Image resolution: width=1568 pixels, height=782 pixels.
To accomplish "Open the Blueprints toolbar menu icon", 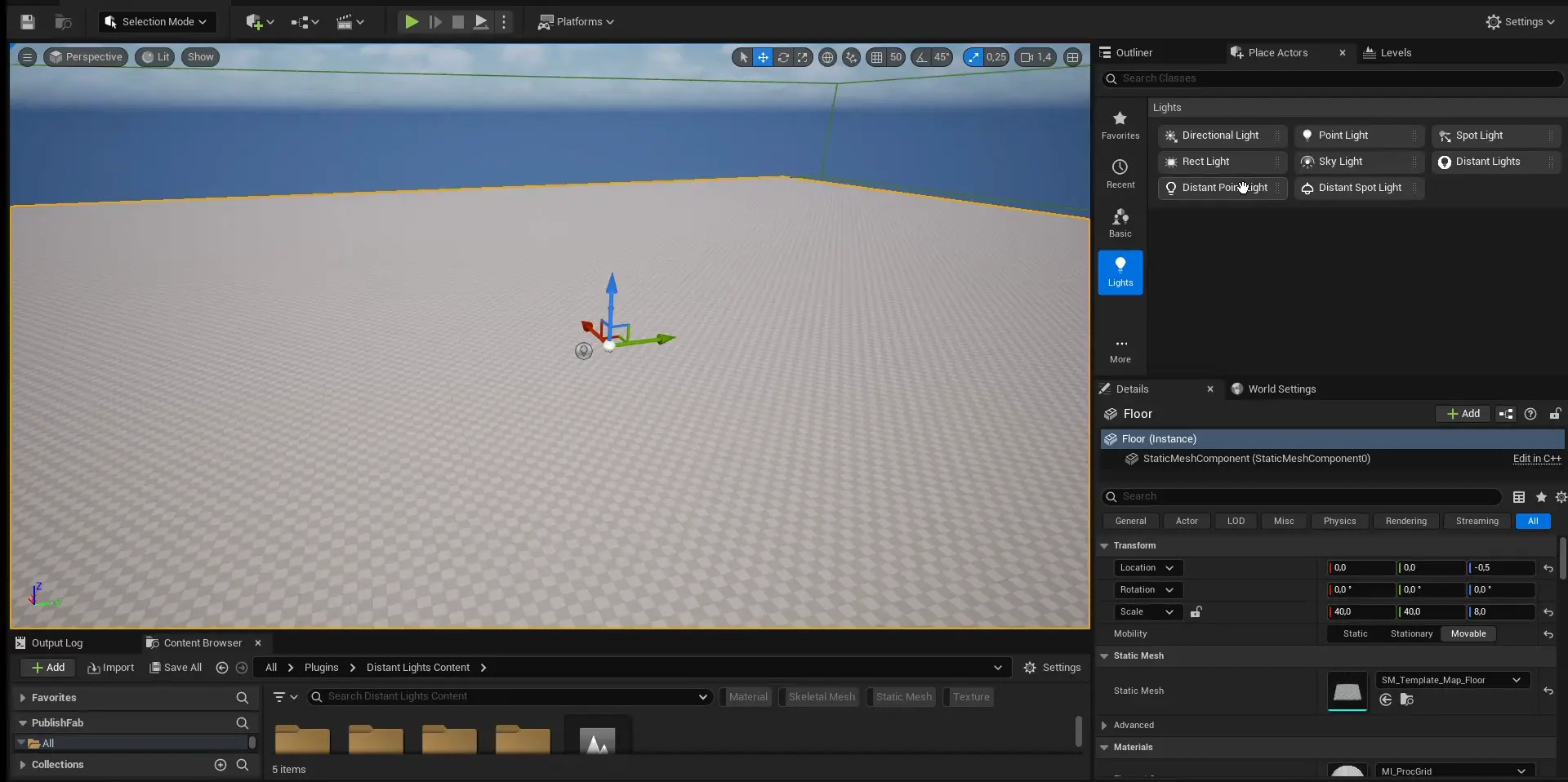I will (305, 22).
